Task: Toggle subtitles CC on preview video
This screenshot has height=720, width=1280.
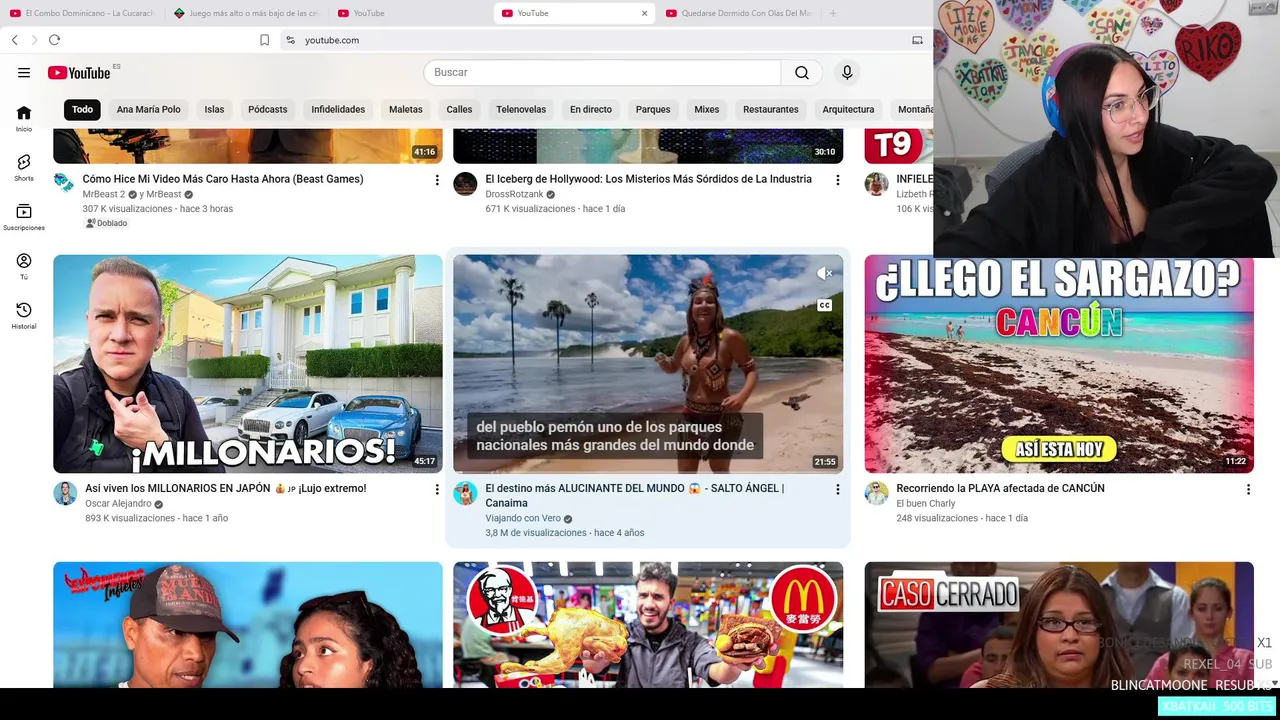Action: (824, 305)
